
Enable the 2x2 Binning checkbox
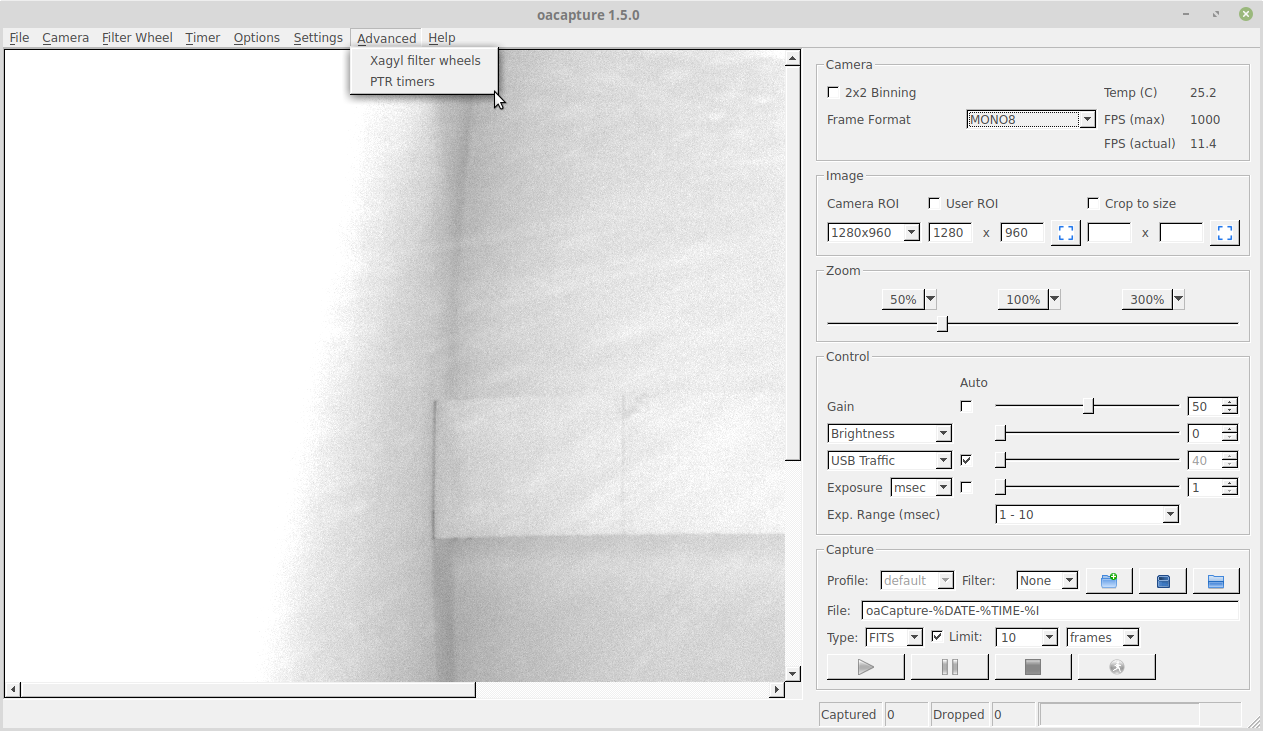click(x=834, y=93)
